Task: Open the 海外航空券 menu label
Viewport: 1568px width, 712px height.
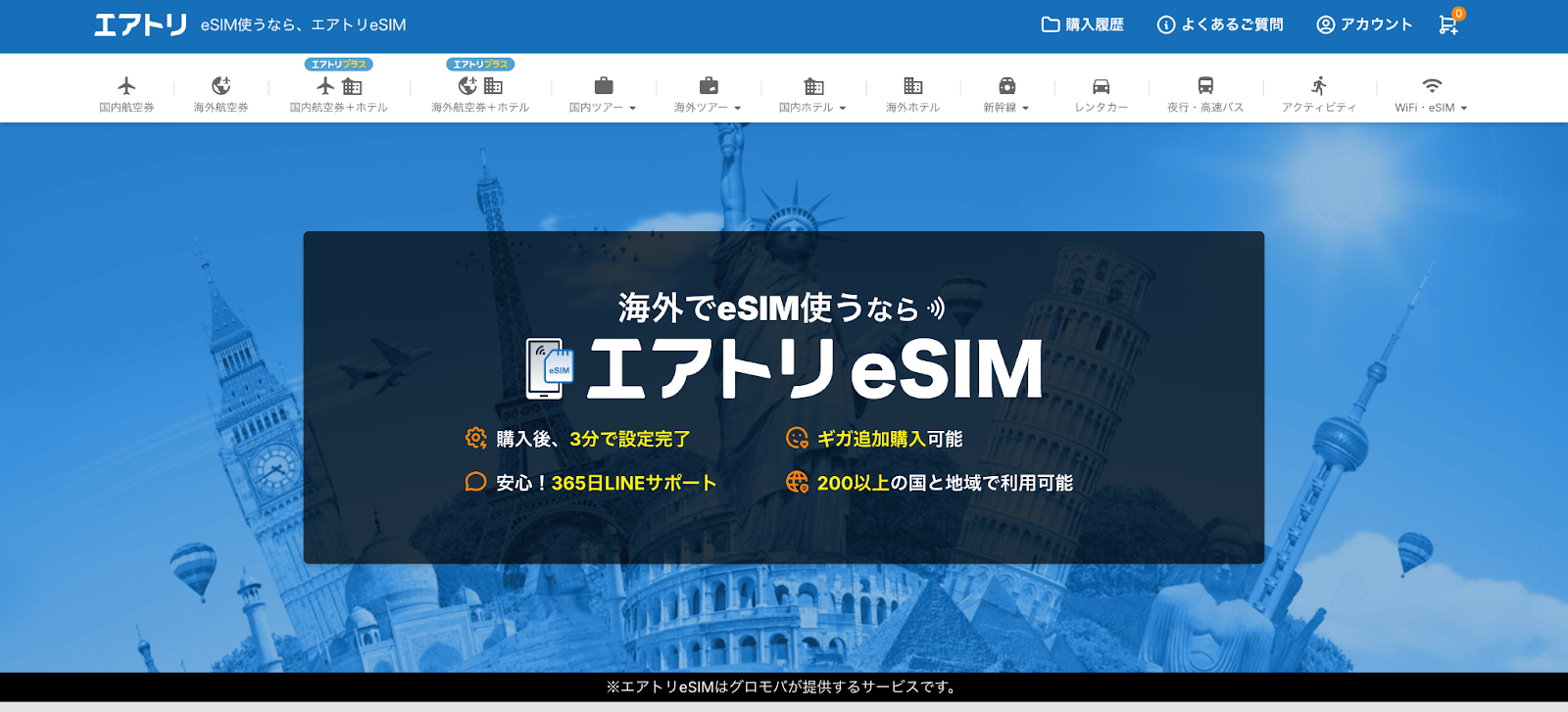Action: 220,108
